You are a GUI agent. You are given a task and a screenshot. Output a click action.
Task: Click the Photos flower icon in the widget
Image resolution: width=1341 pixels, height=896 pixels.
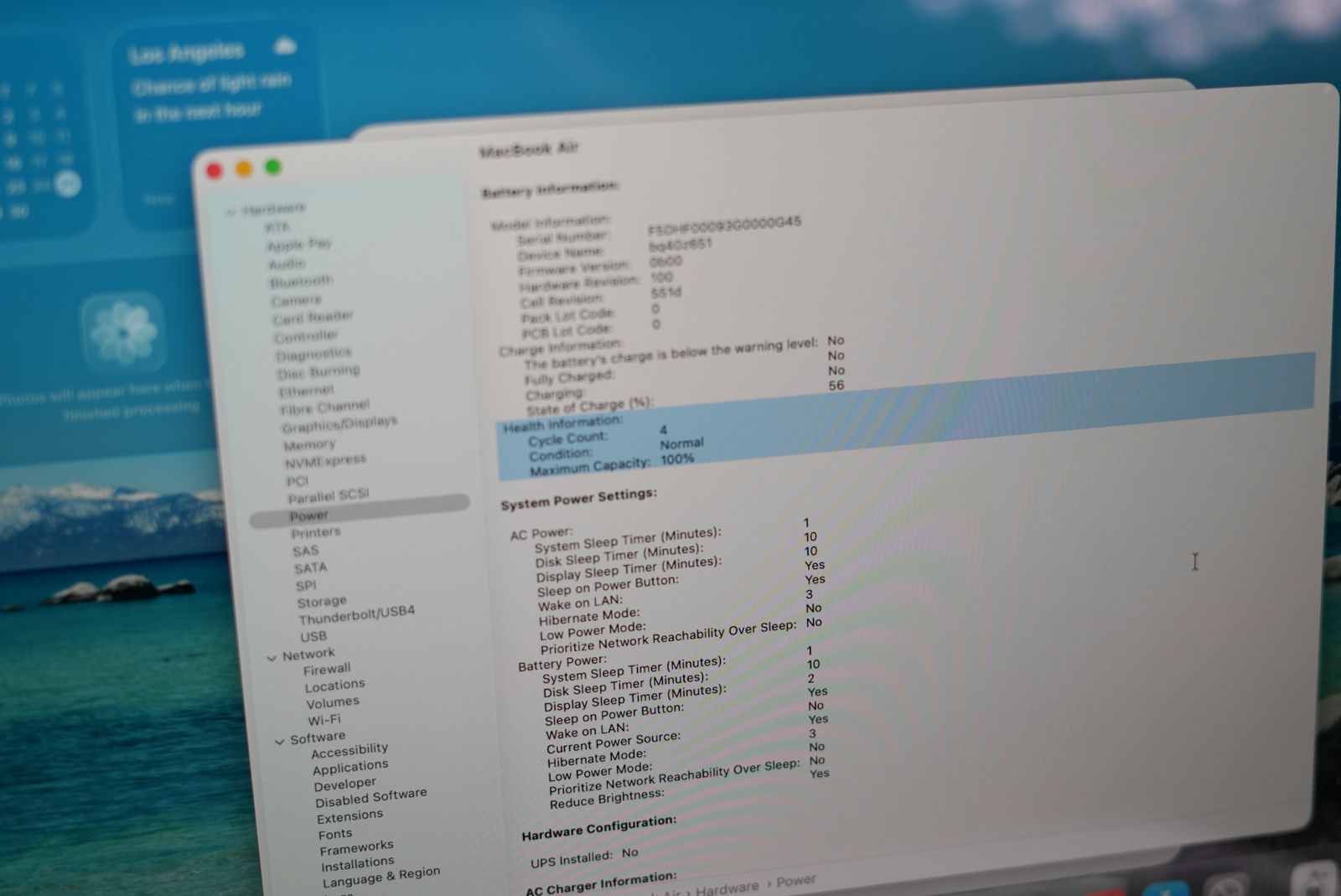123,331
